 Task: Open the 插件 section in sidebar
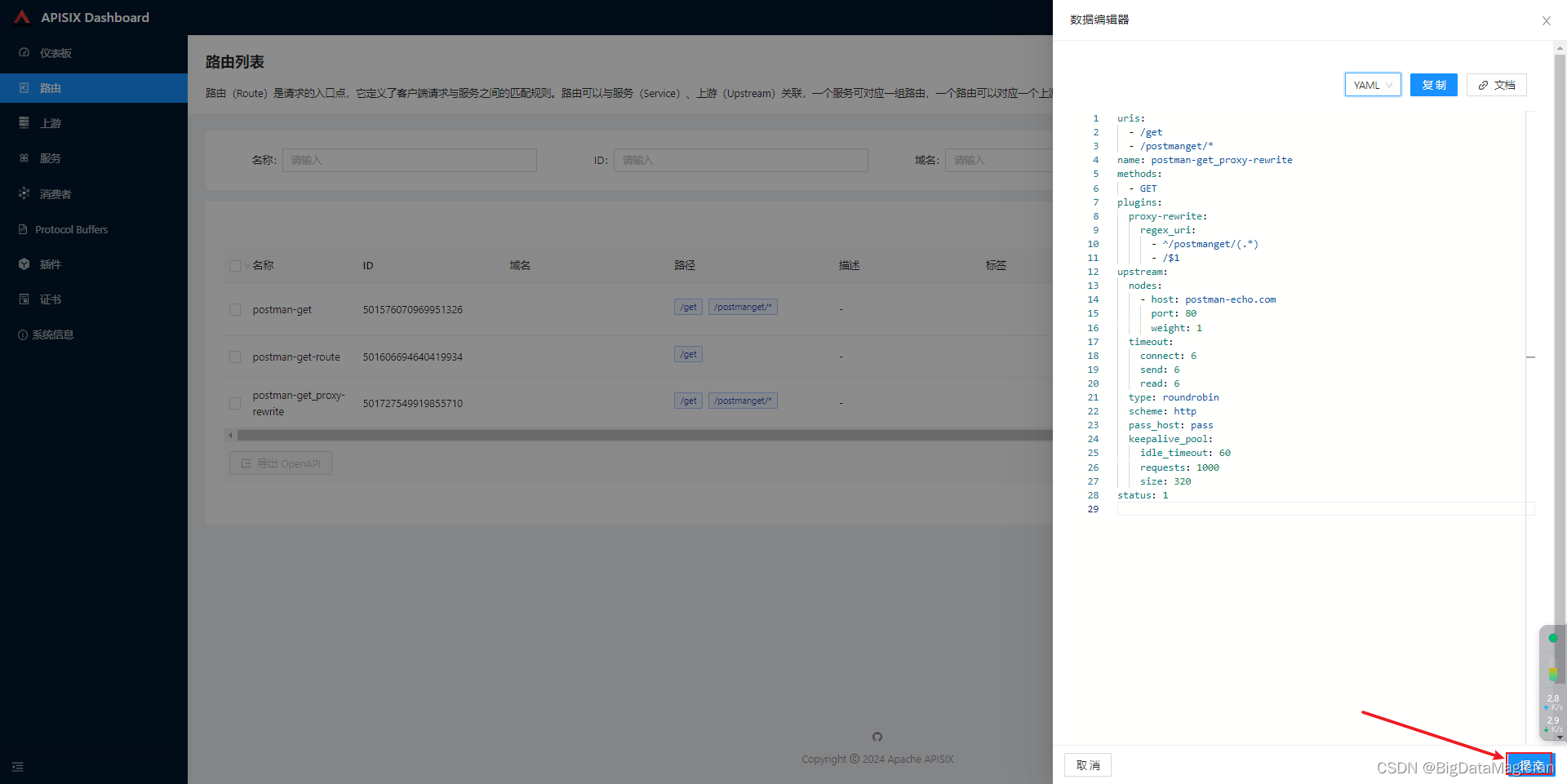(x=49, y=264)
